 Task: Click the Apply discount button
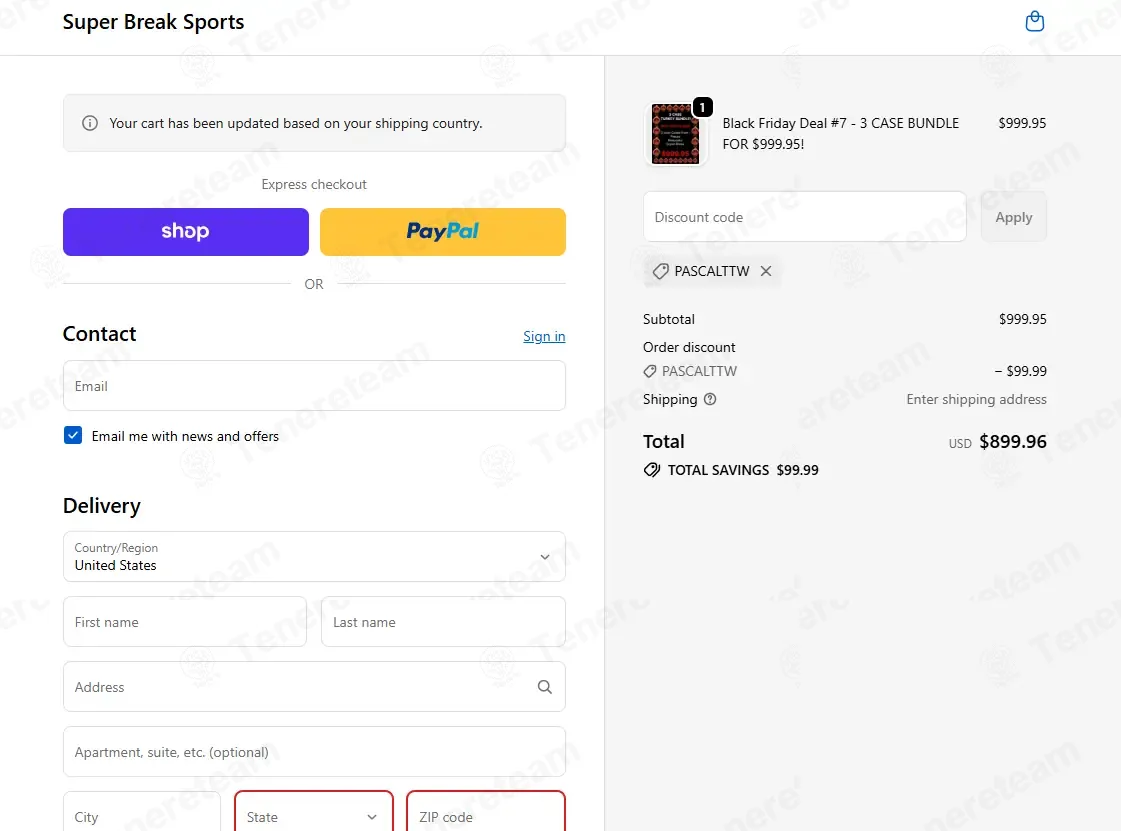[1013, 217]
